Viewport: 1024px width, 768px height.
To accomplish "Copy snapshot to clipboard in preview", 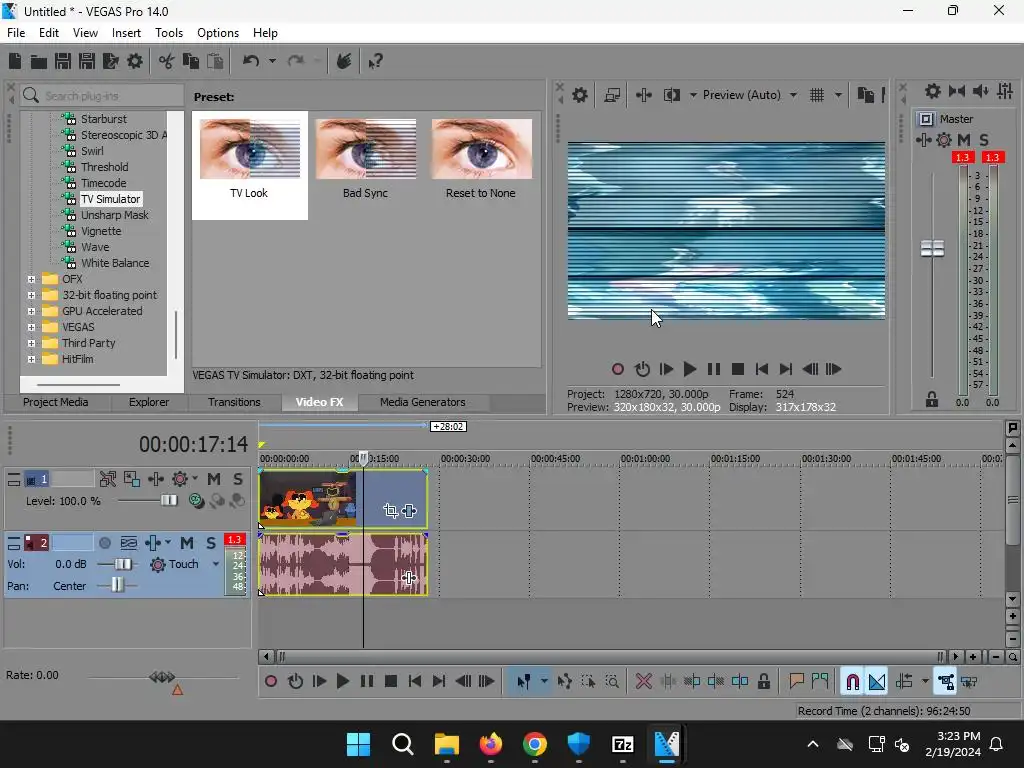I will 865,95.
